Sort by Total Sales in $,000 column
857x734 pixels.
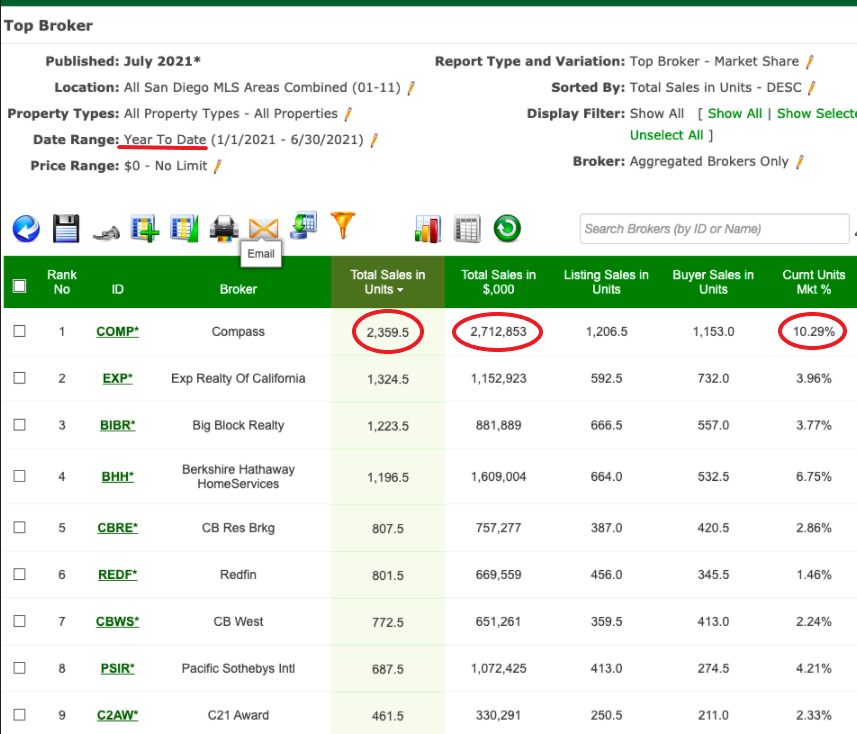pos(498,282)
